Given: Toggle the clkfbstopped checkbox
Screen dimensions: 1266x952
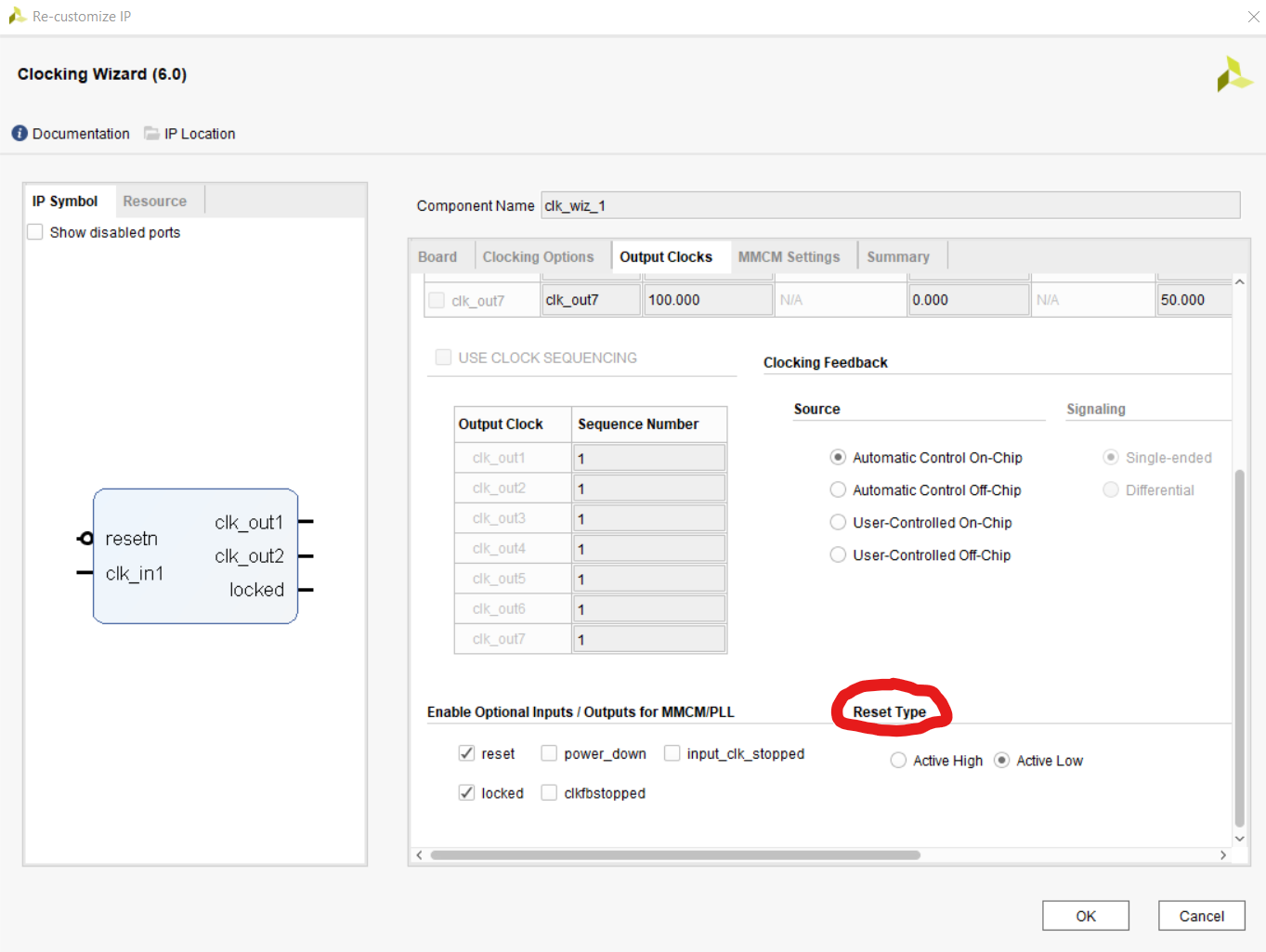Looking at the screenshot, I should (549, 792).
